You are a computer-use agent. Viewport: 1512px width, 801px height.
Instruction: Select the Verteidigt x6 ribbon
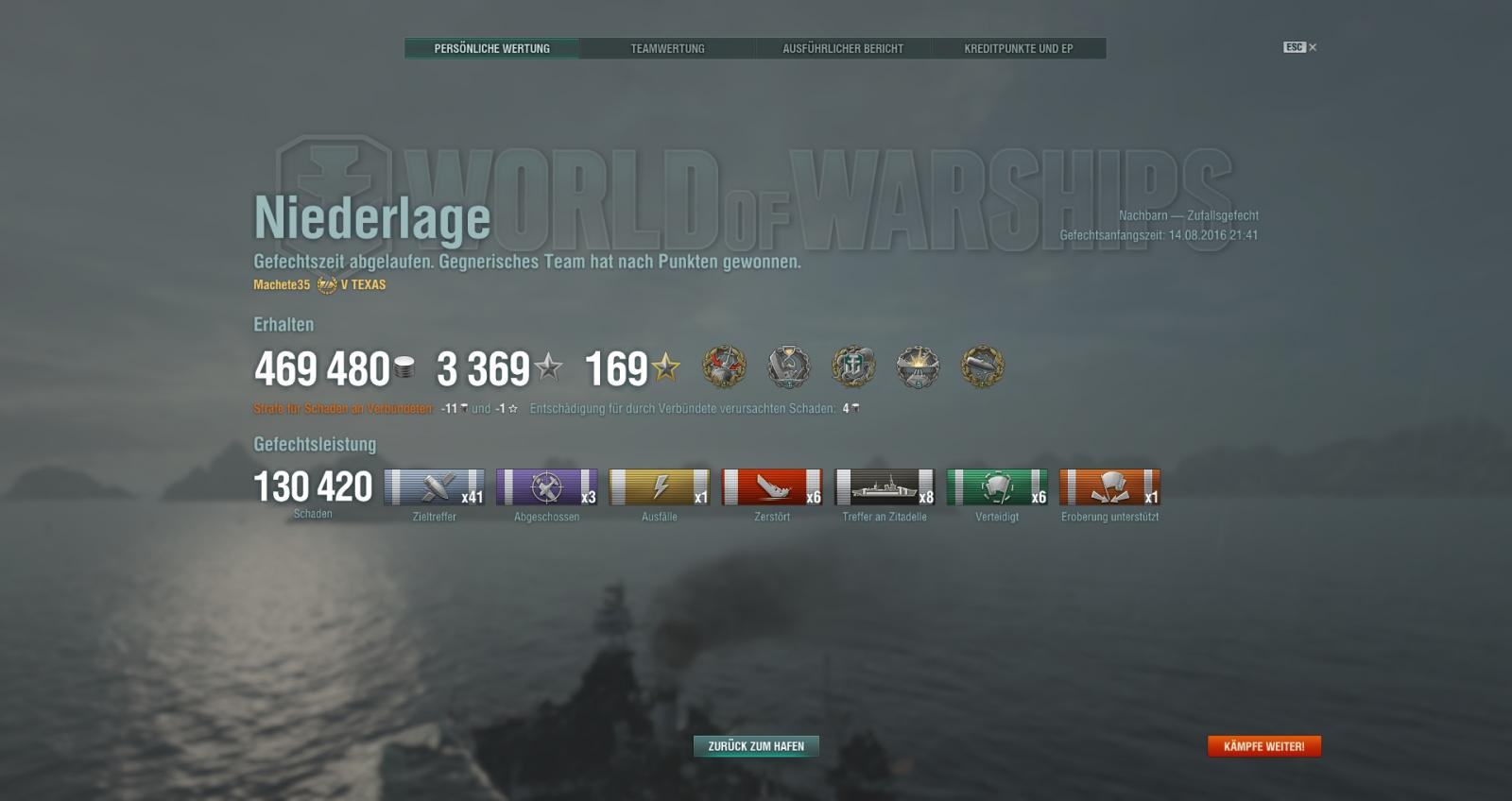pyautogui.click(x=997, y=487)
